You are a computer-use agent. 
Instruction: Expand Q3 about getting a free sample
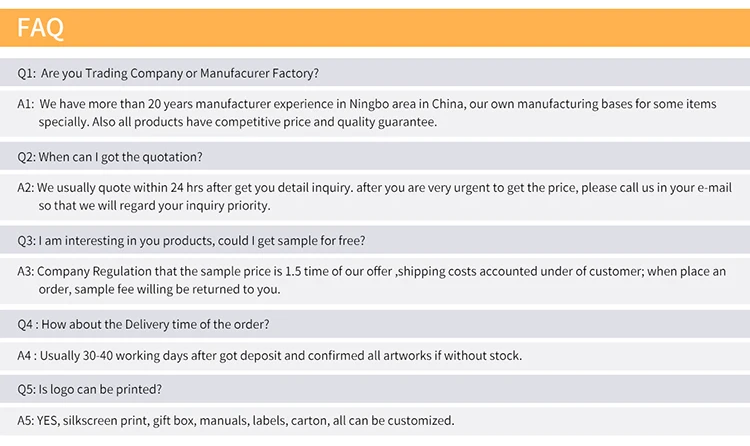click(x=191, y=240)
